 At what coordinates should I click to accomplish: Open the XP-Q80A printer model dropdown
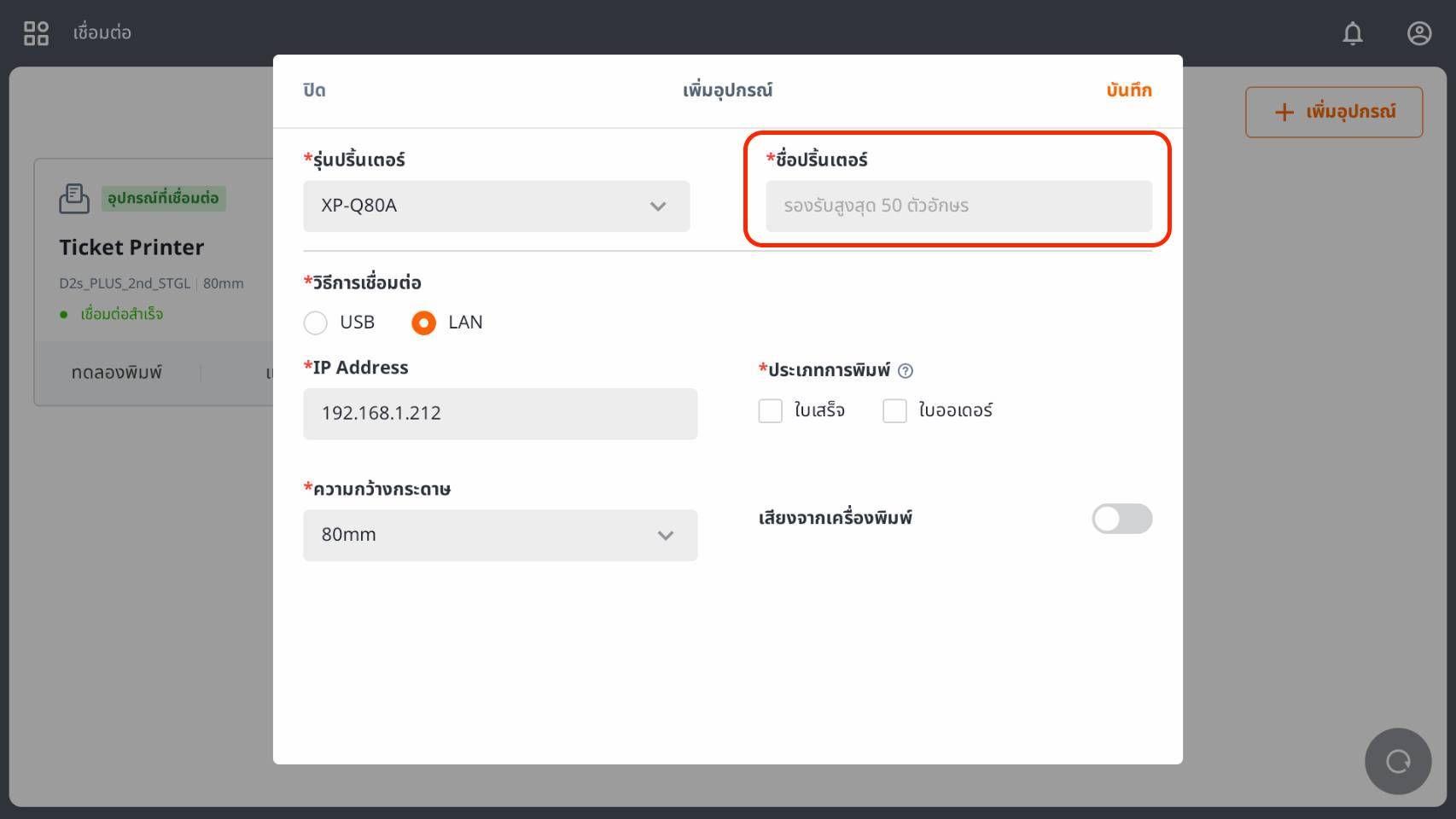pos(496,206)
